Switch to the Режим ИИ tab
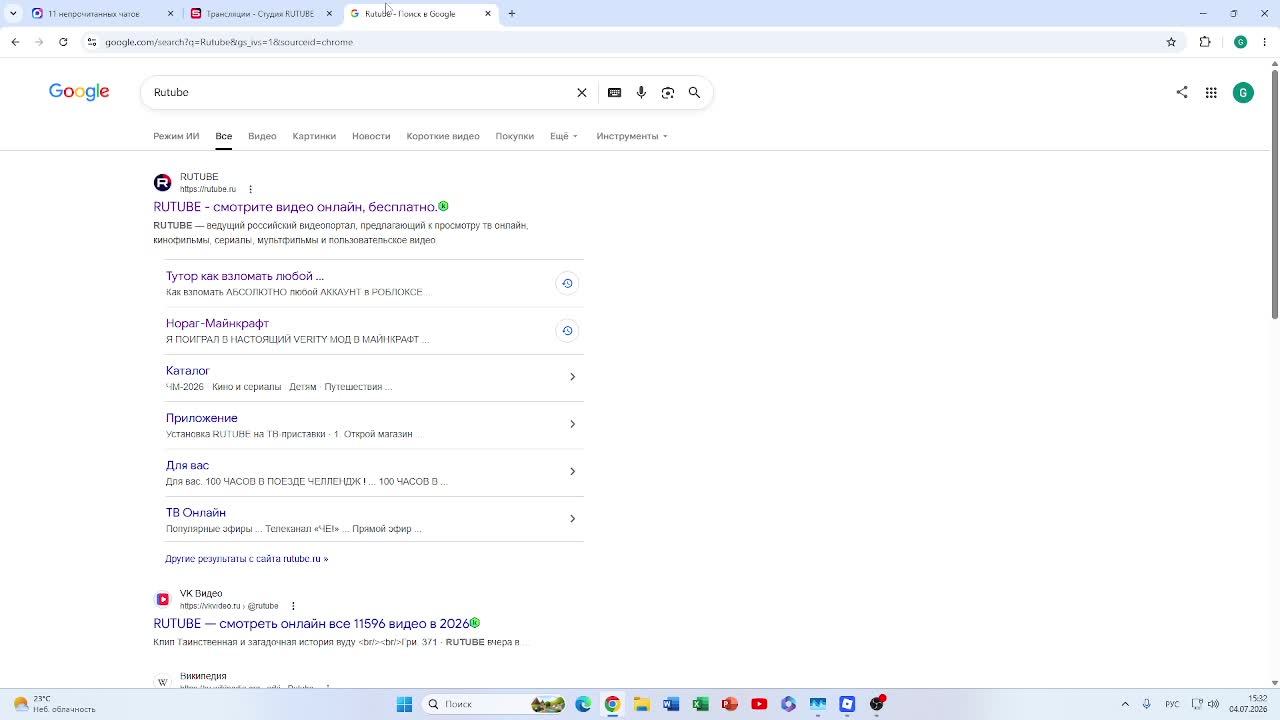The image size is (1280, 720). coord(176,136)
